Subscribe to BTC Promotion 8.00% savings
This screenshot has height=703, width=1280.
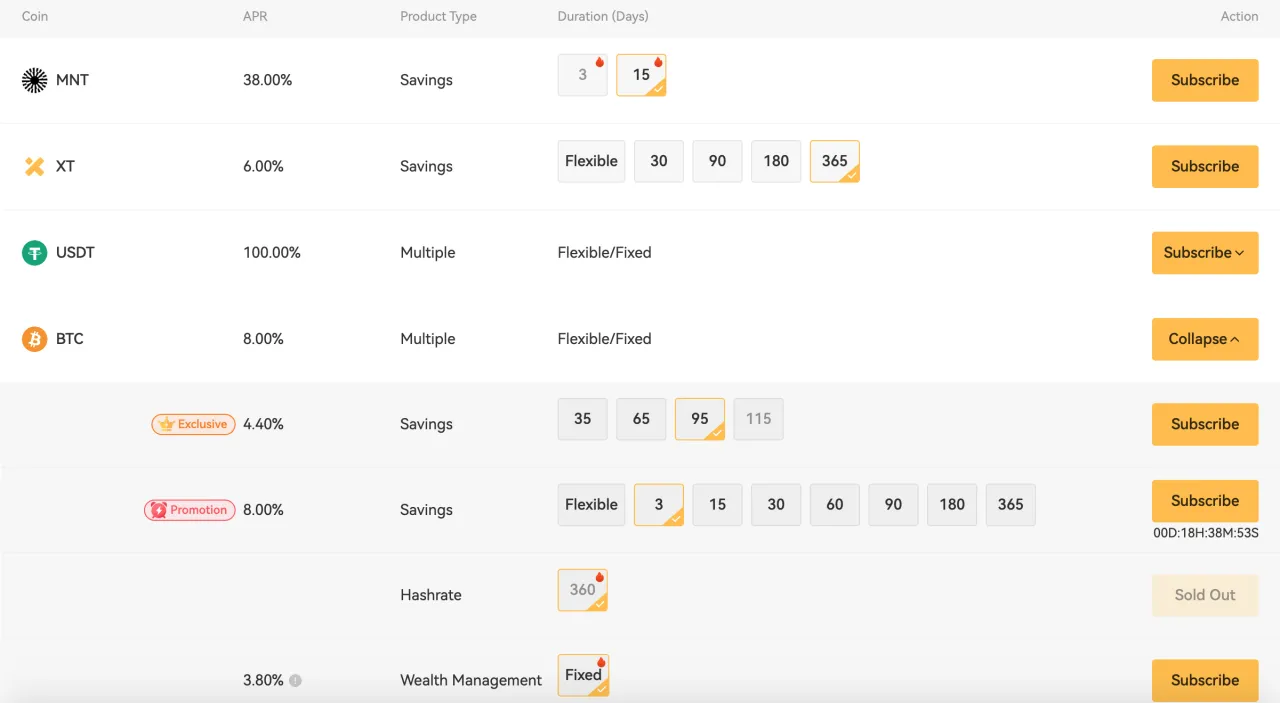tap(1205, 501)
